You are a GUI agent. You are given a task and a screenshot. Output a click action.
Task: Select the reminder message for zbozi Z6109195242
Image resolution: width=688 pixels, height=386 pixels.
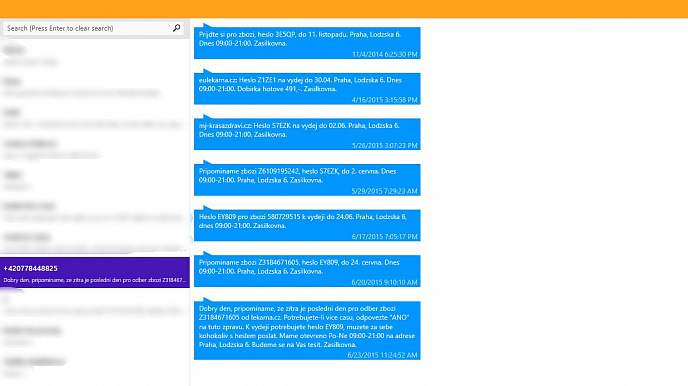(x=307, y=180)
